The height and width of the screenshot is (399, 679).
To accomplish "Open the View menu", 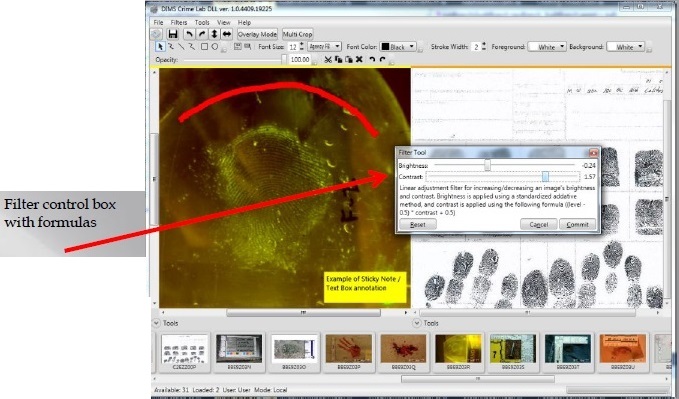I will pos(223,23).
